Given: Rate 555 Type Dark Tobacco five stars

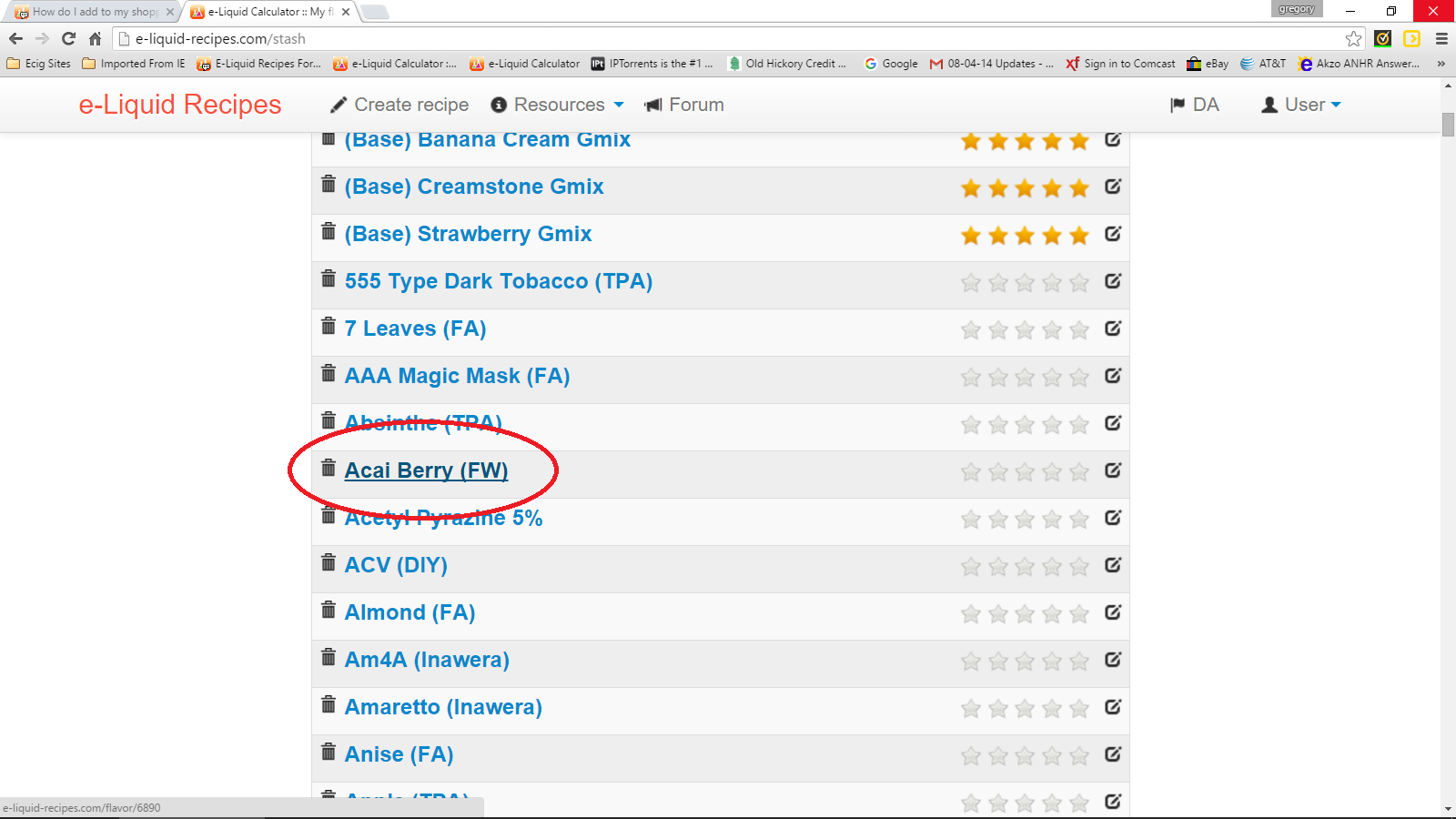Looking at the screenshot, I should point(1079,283).
